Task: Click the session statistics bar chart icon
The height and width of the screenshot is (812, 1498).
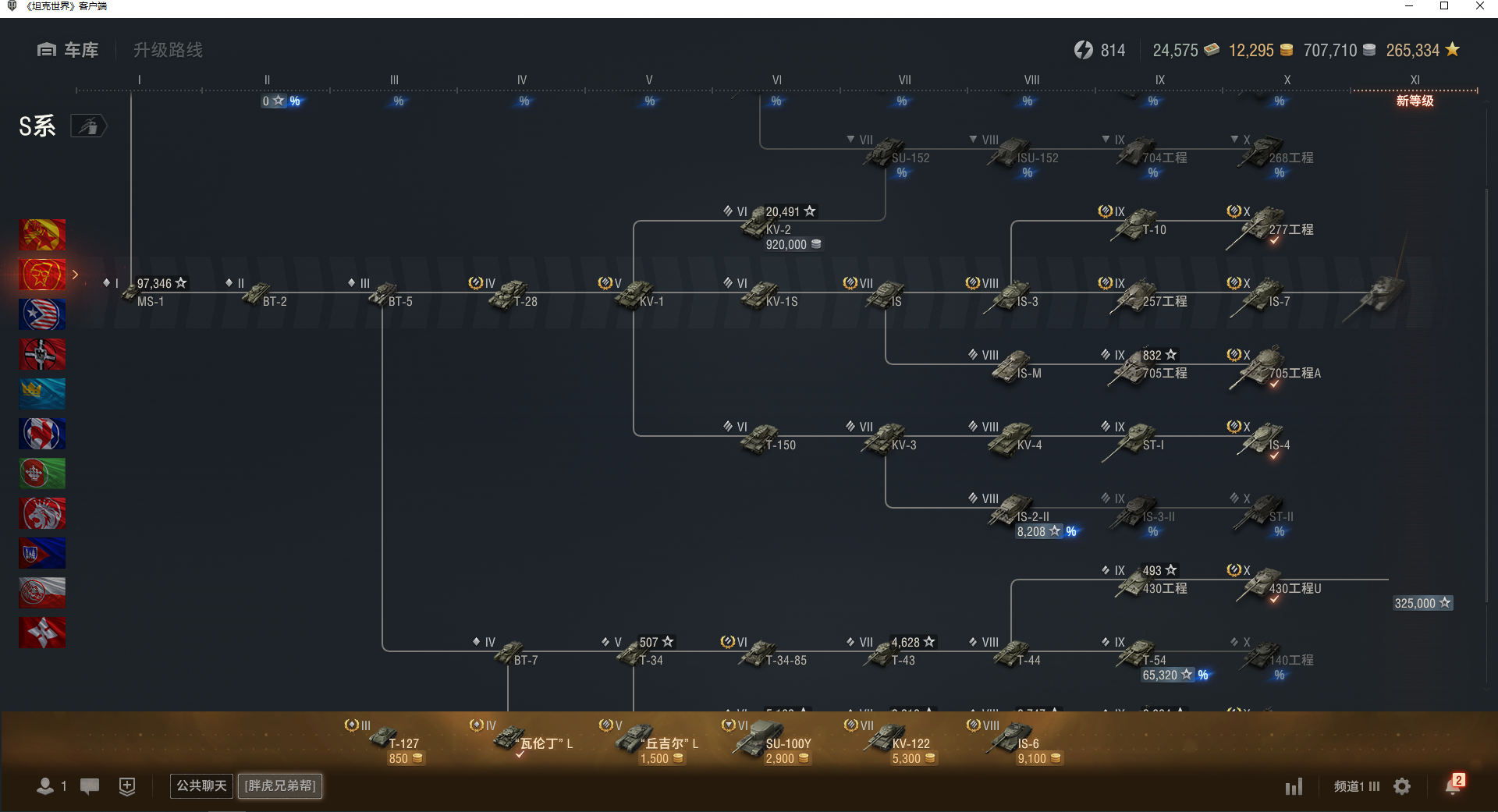Action: pyautogui.click(x=1294, y=786)
